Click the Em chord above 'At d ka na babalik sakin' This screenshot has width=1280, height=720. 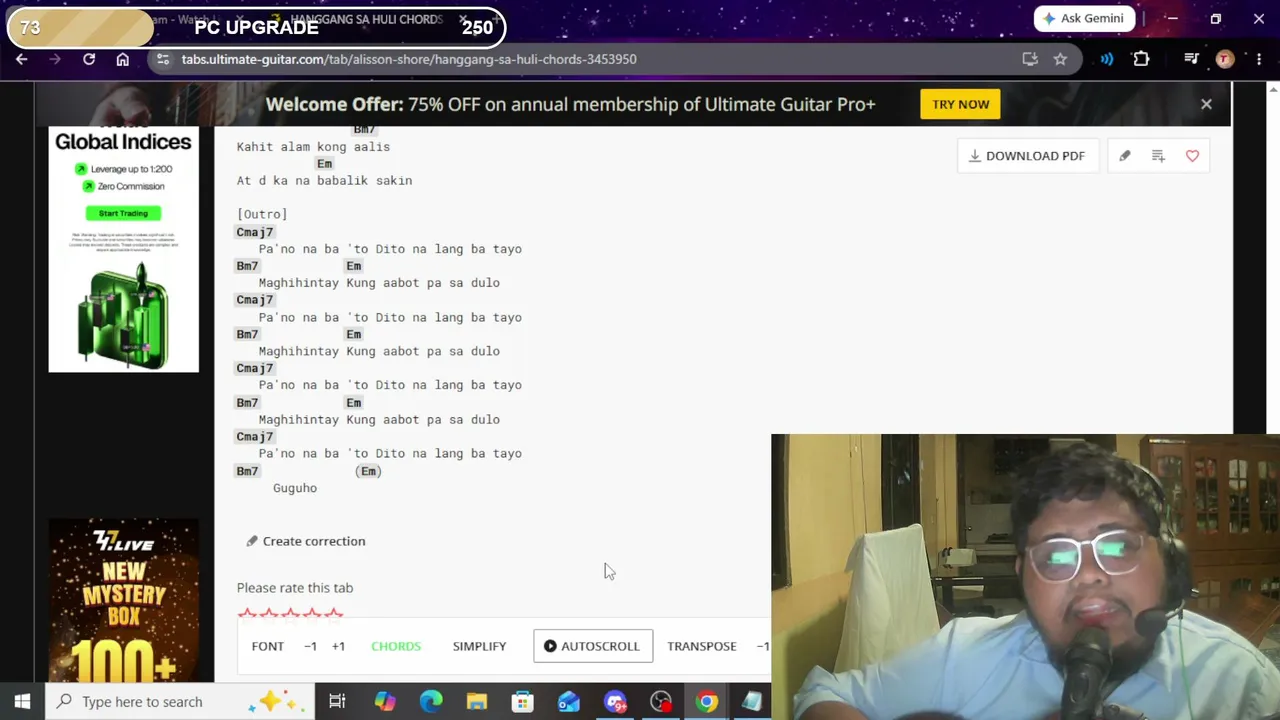(x=324, y=163)
